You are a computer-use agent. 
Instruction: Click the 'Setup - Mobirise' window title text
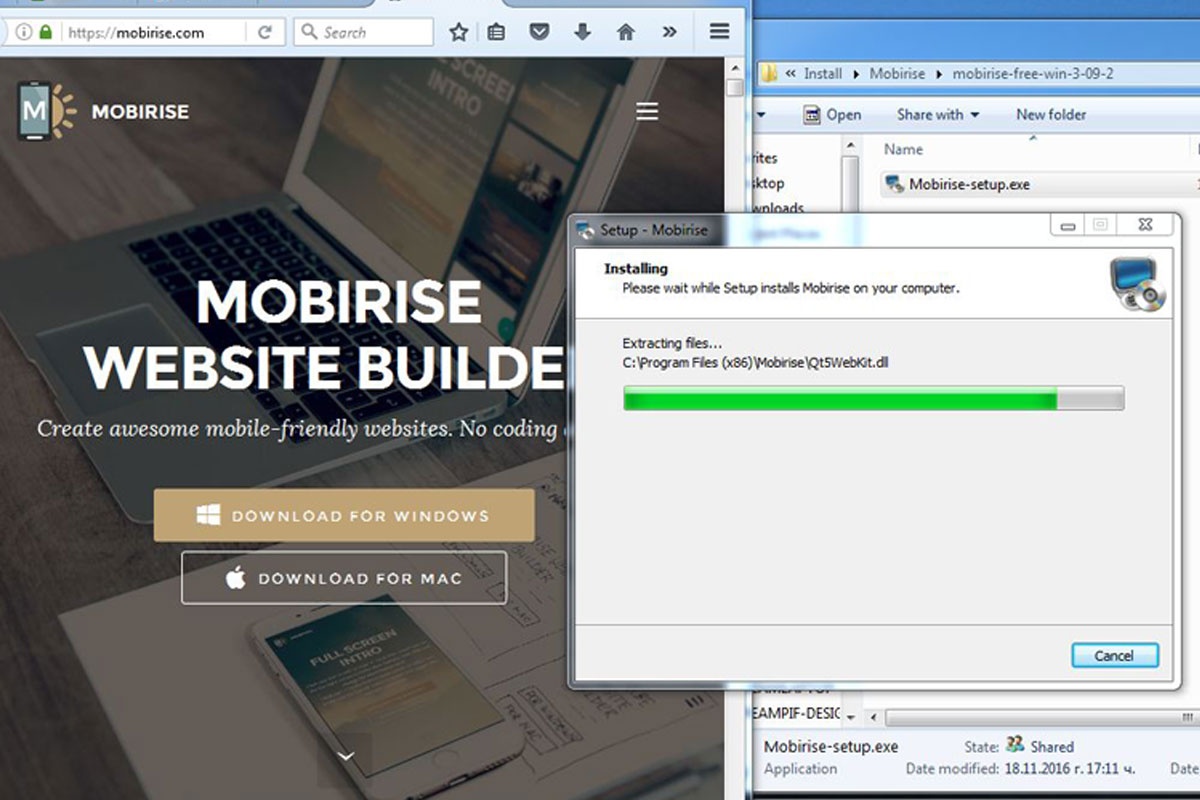[x=653, y=230]
